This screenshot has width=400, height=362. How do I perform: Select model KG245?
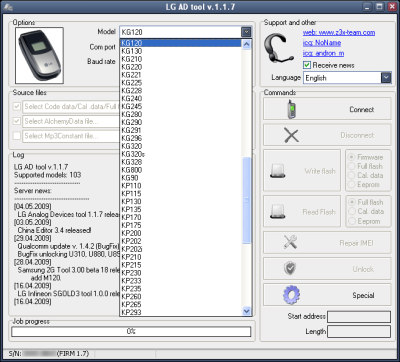coord(180,106)
